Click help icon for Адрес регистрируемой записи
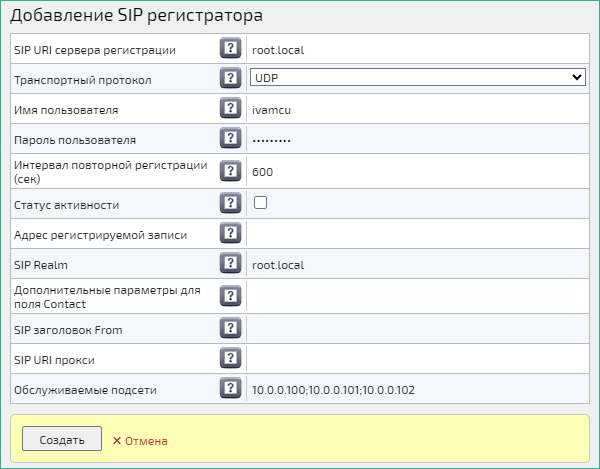Viewport: 600px width, 469px height. (230, 234)
